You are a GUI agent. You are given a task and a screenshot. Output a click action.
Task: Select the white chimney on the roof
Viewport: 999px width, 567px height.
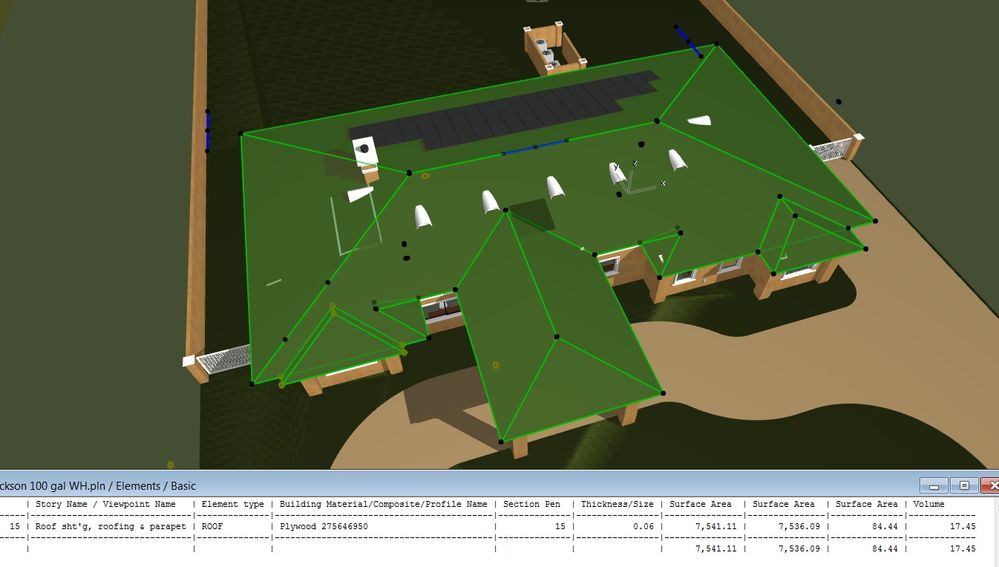coord(366,154)
